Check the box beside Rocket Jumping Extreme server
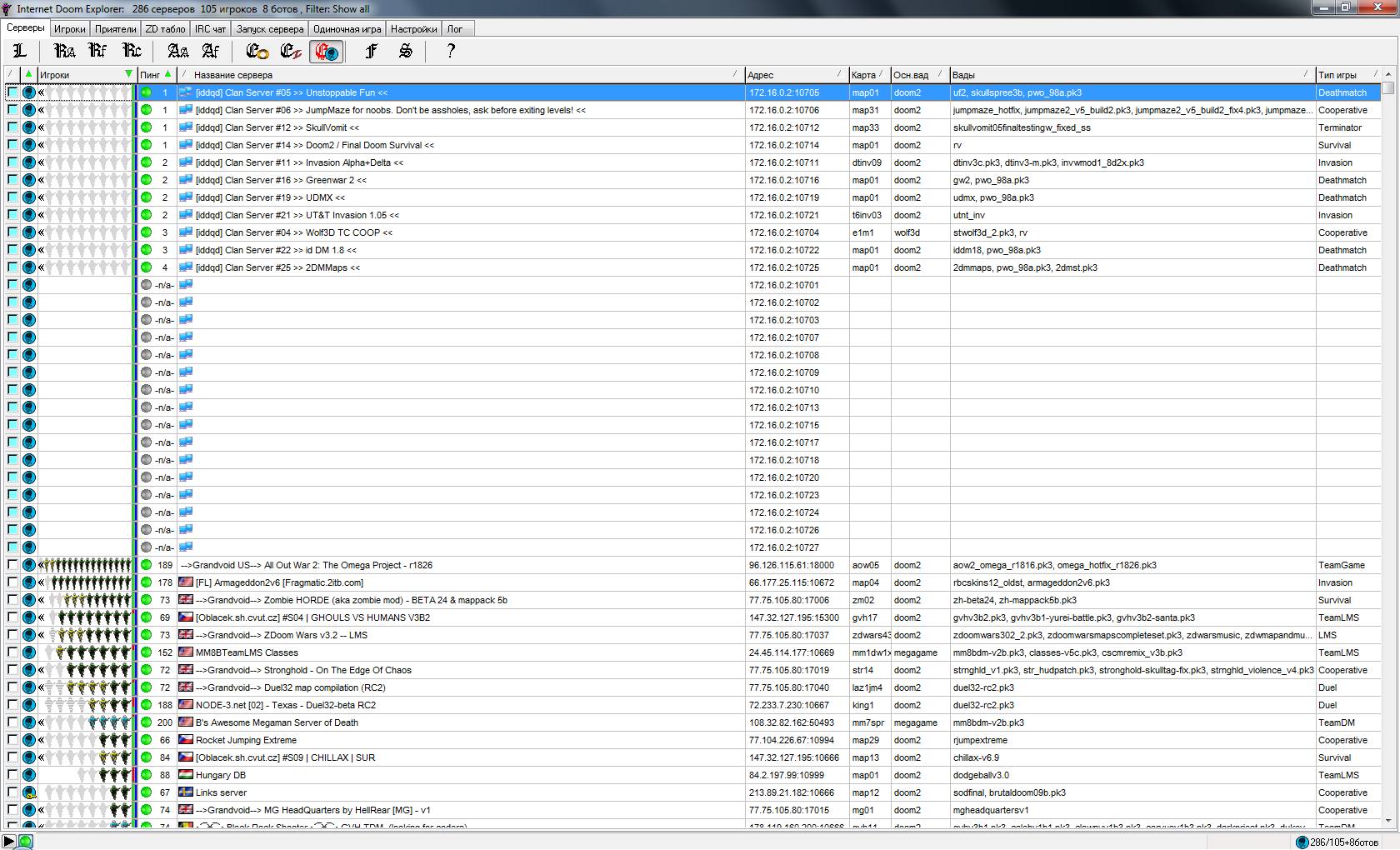 [x=12, y=740]
